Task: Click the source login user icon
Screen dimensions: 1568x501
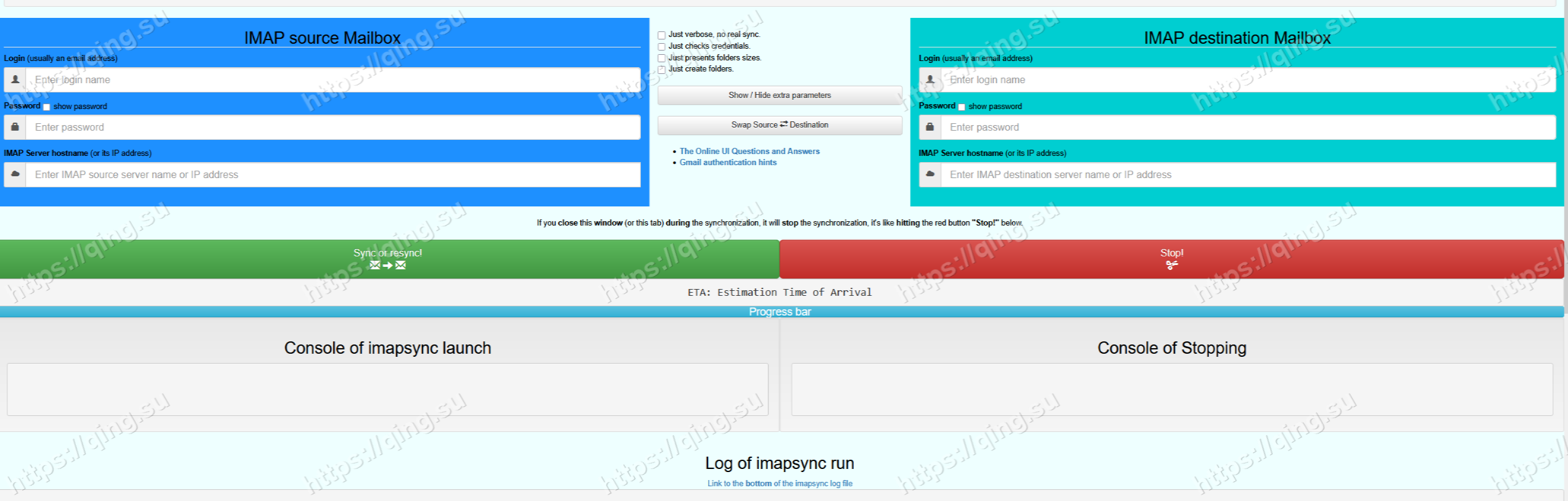Action: [15, 79]
